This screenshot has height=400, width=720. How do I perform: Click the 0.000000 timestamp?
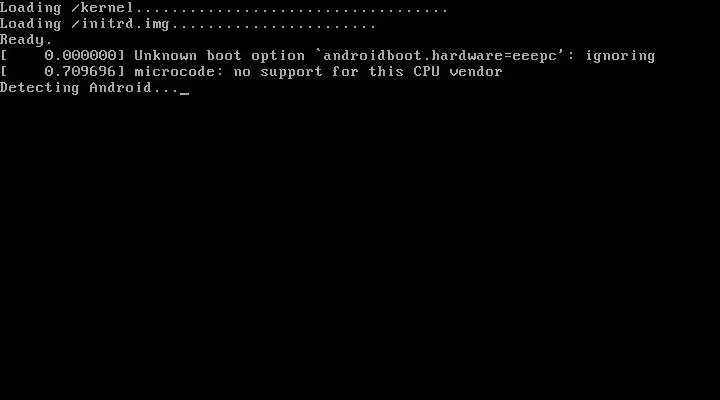pyautogui.click(x=81, y=56)
